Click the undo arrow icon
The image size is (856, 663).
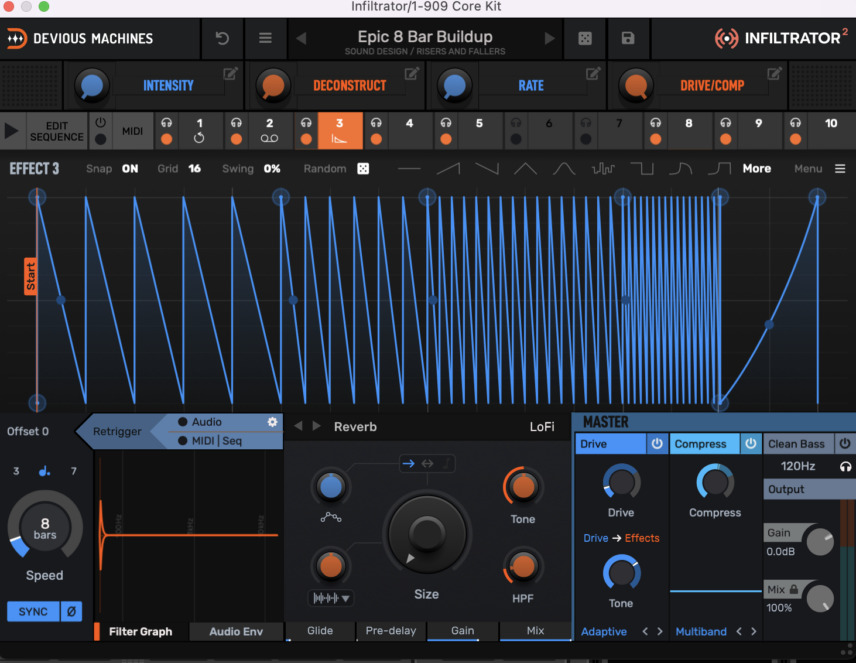coord(222,38)
